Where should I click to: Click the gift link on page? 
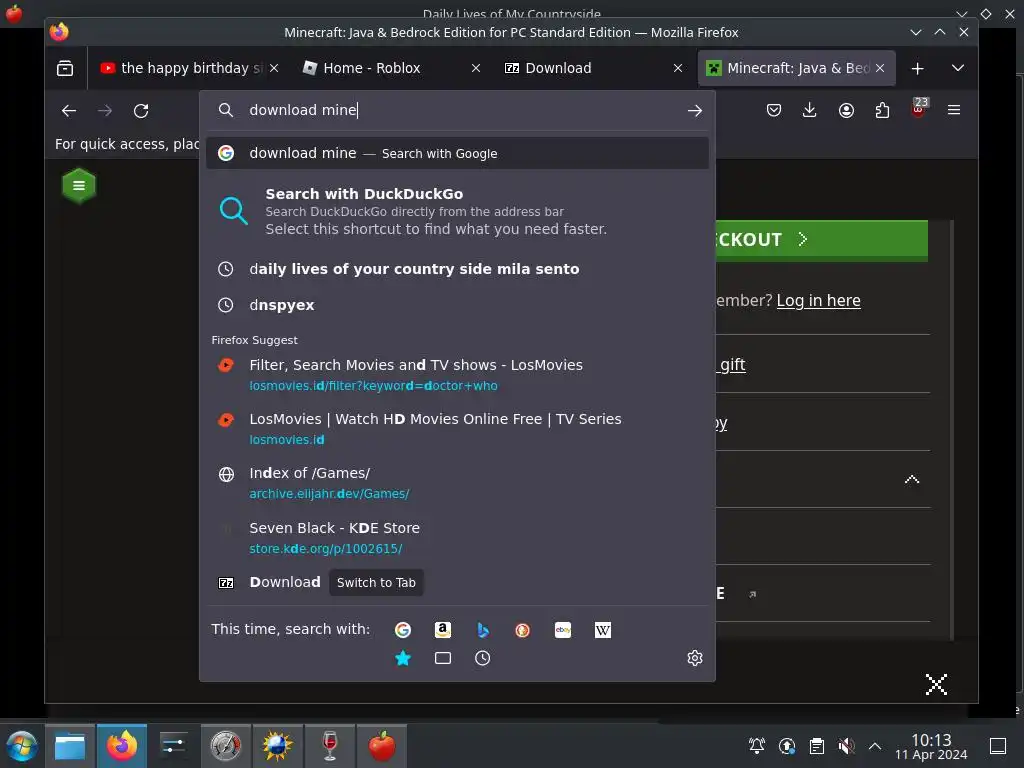[x=733, y=364]
